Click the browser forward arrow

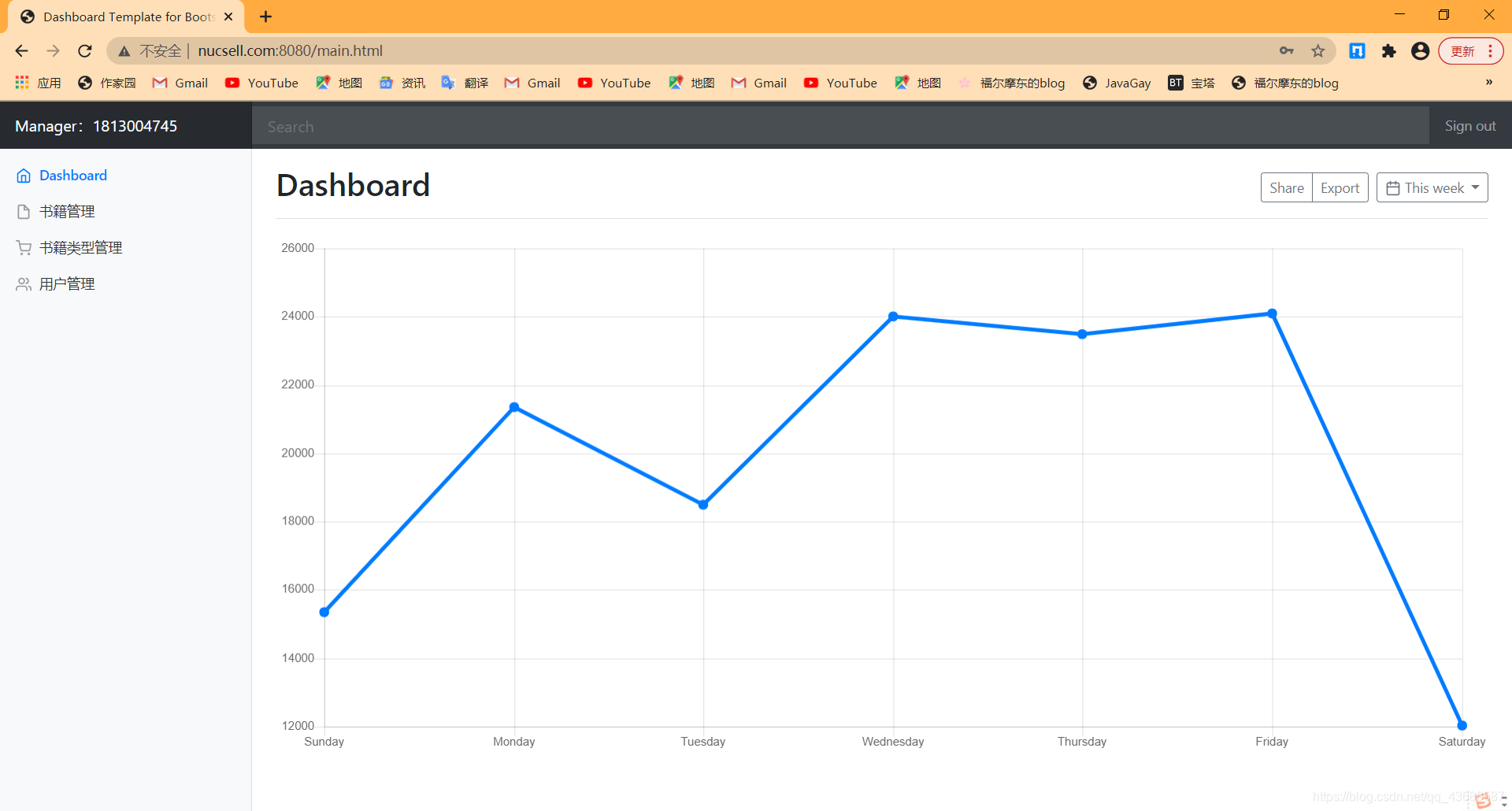(x=53, y=50)
